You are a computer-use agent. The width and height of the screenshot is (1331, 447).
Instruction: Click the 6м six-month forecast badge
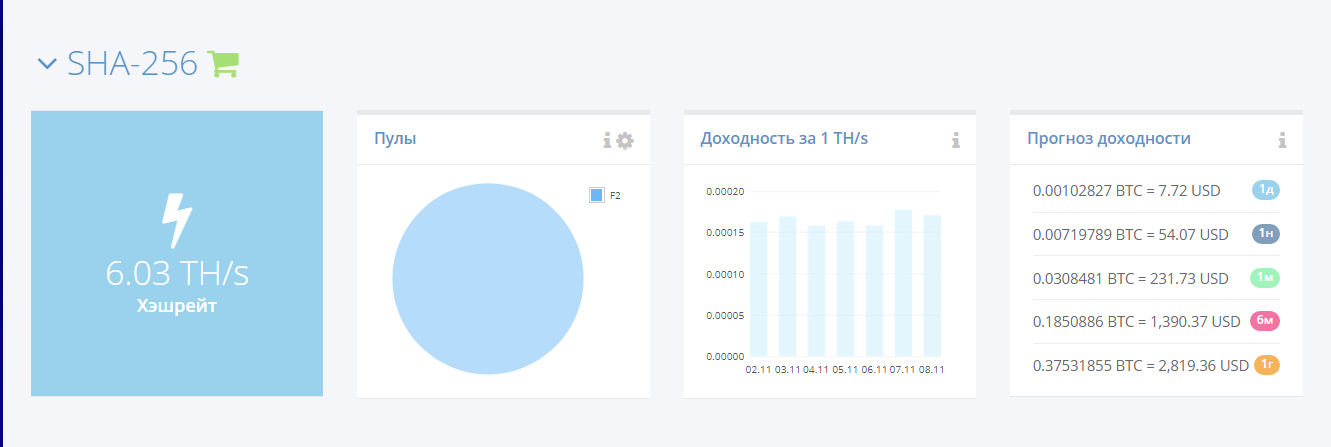(1266, 321)
